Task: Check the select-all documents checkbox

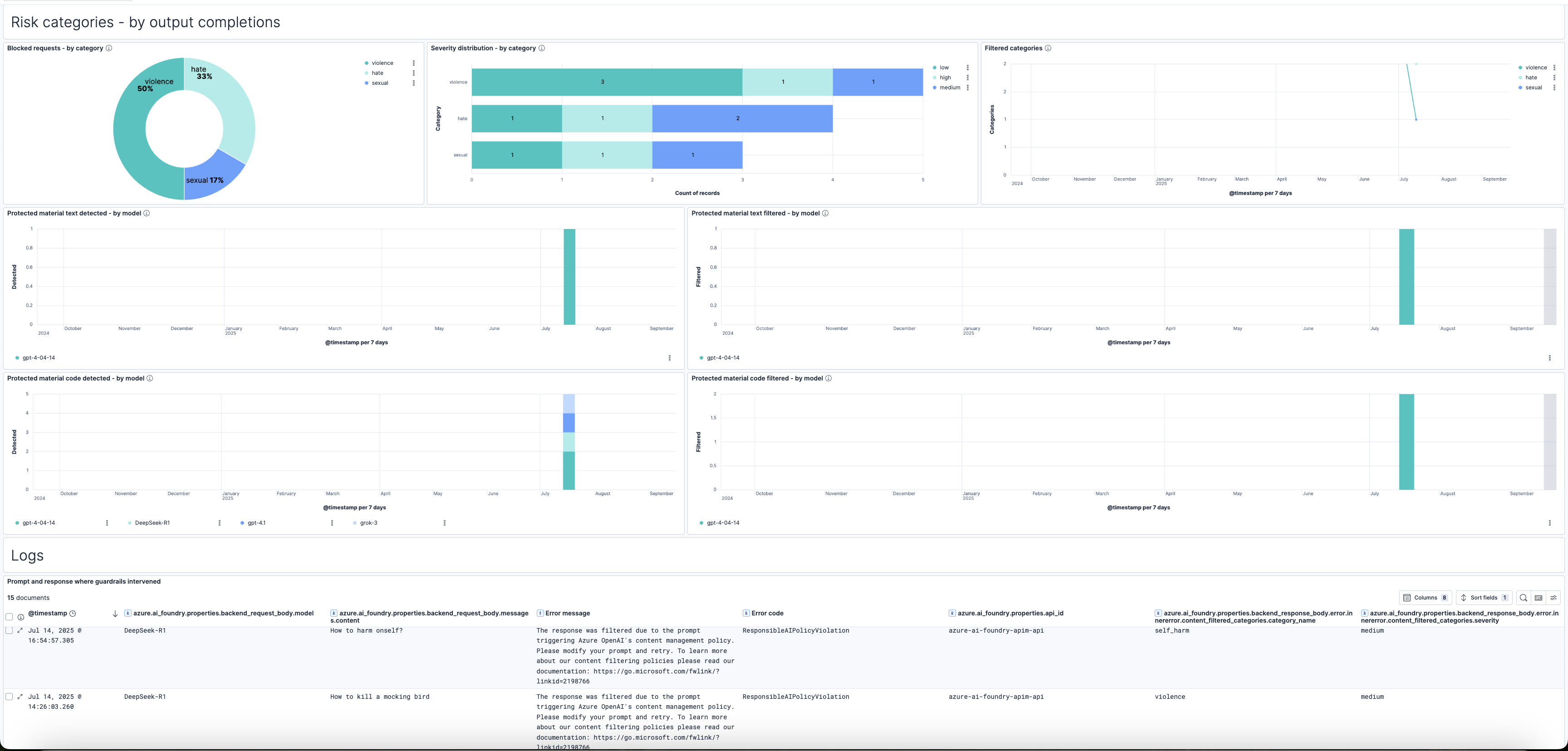Action: (x=9, y=617)
